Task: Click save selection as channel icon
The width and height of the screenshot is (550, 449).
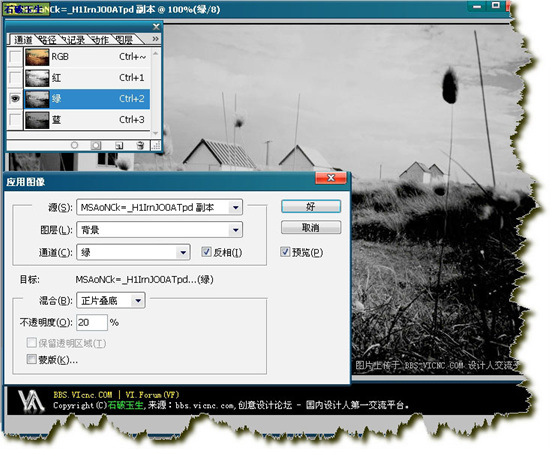Action: click(96, 145)
